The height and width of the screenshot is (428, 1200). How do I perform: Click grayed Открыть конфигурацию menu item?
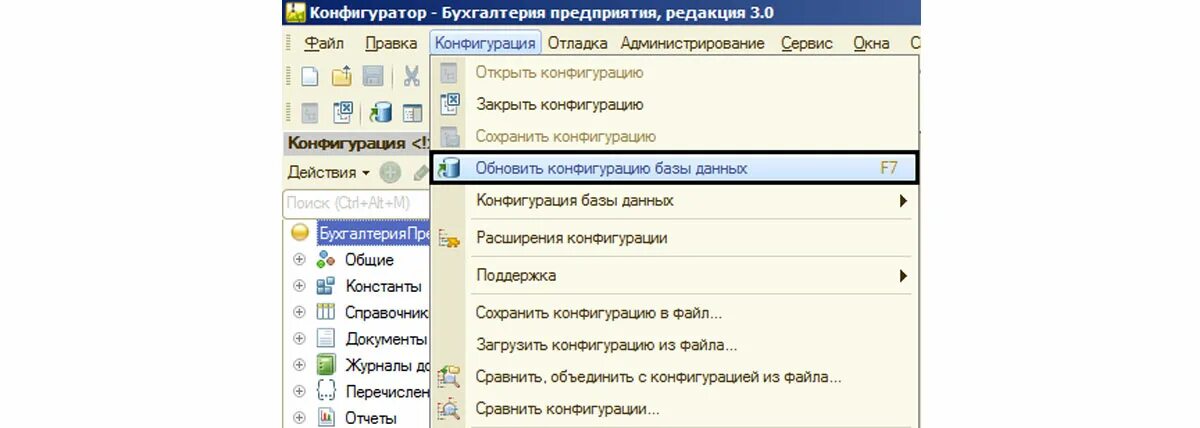click(x=675, y=72)
